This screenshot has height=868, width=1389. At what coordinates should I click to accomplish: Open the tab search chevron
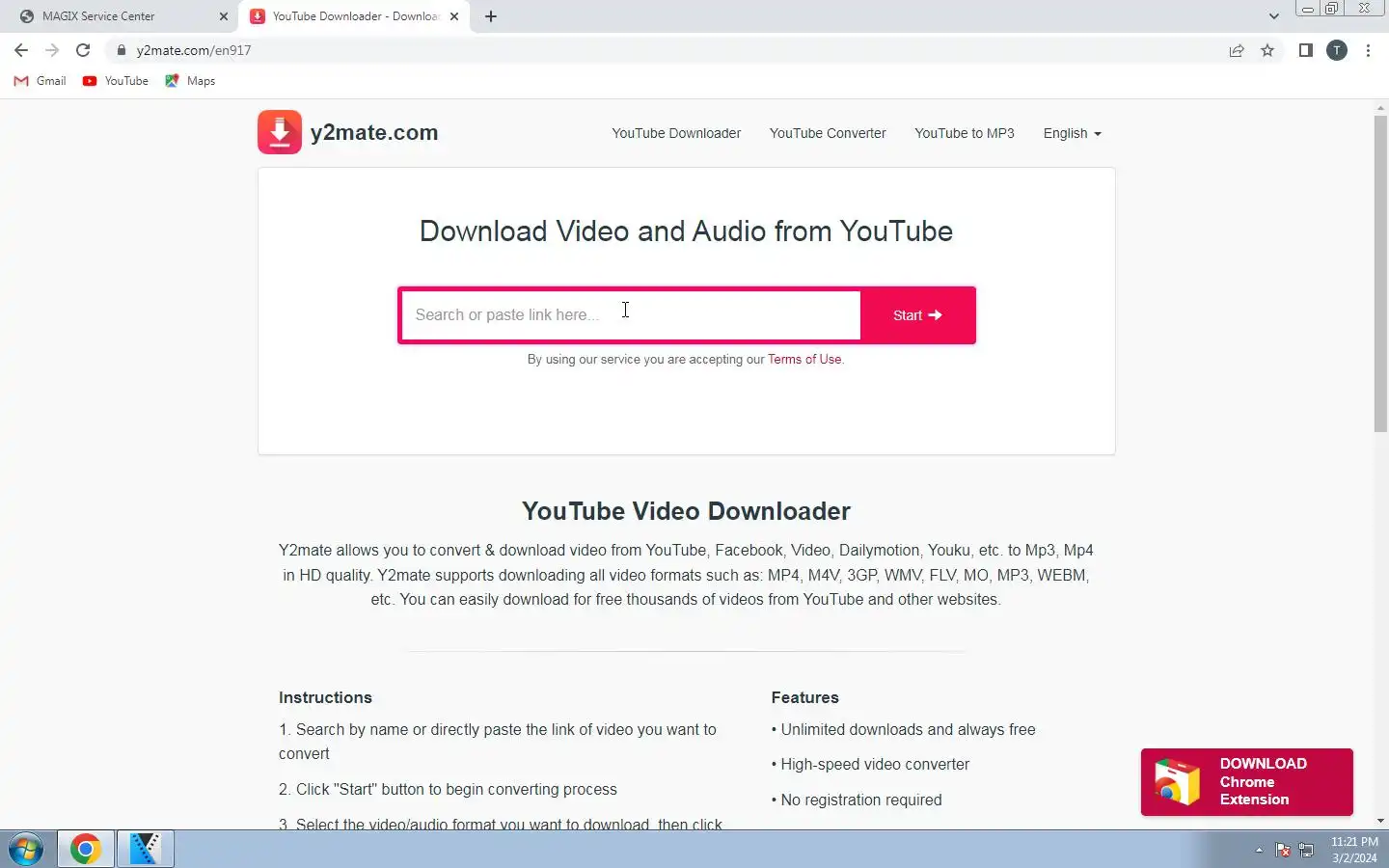[1273, 16]
